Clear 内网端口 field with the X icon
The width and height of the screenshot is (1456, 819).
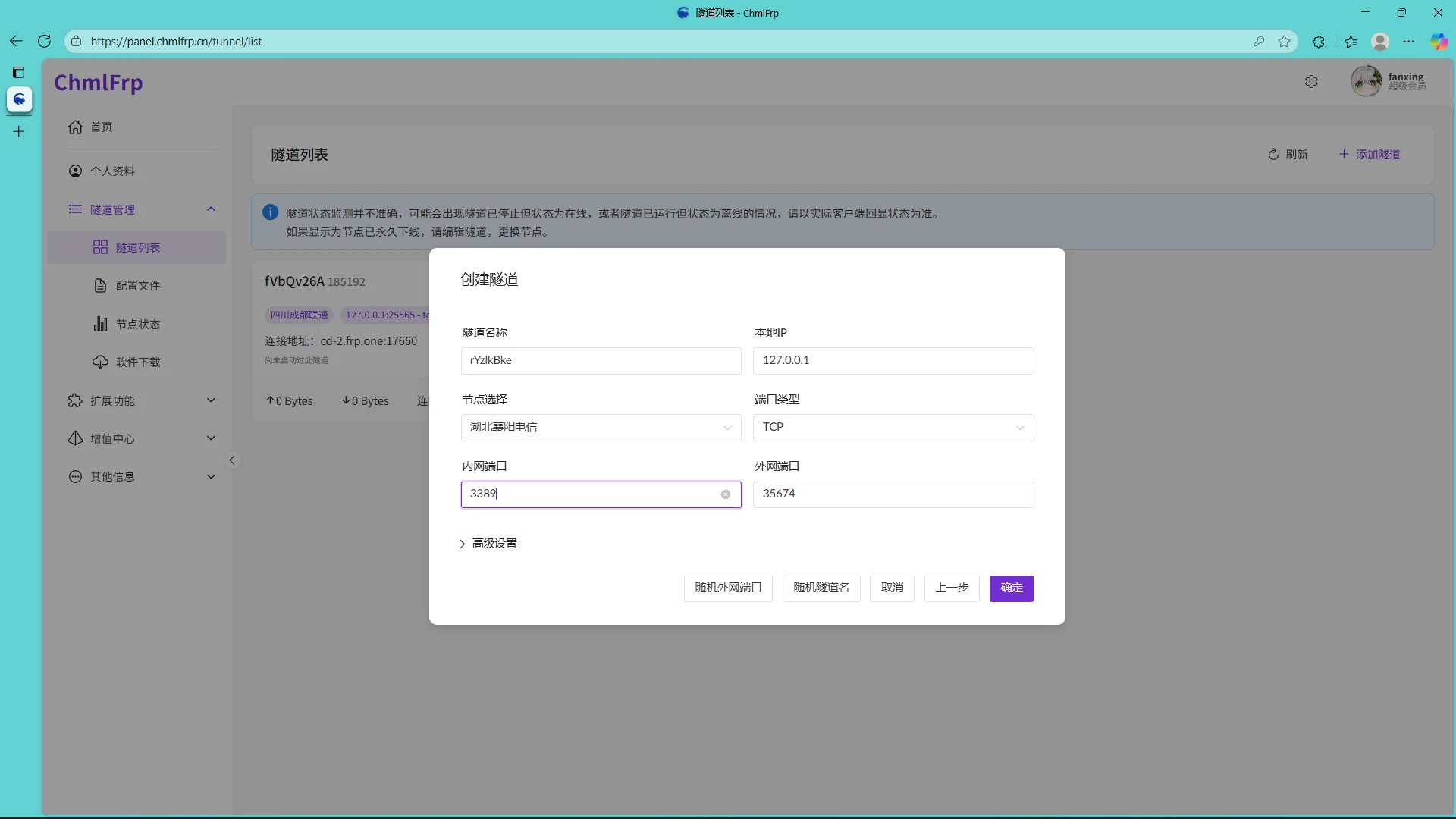[726, 494]
